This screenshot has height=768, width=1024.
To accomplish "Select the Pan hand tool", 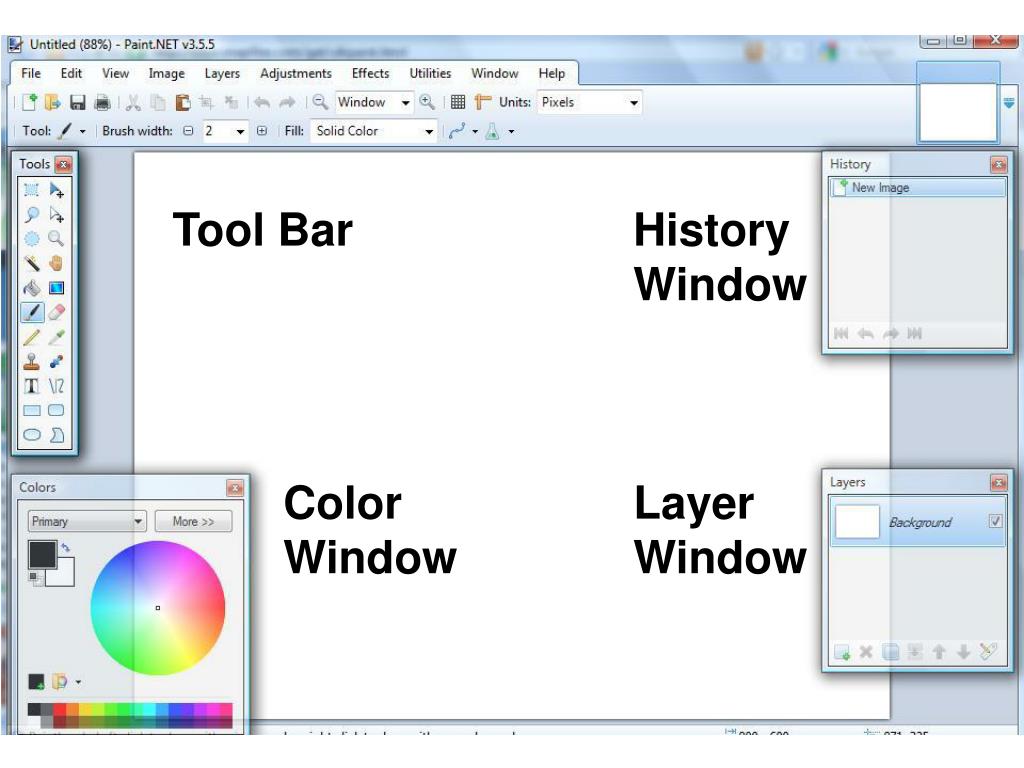I will (x=57, y=263).
